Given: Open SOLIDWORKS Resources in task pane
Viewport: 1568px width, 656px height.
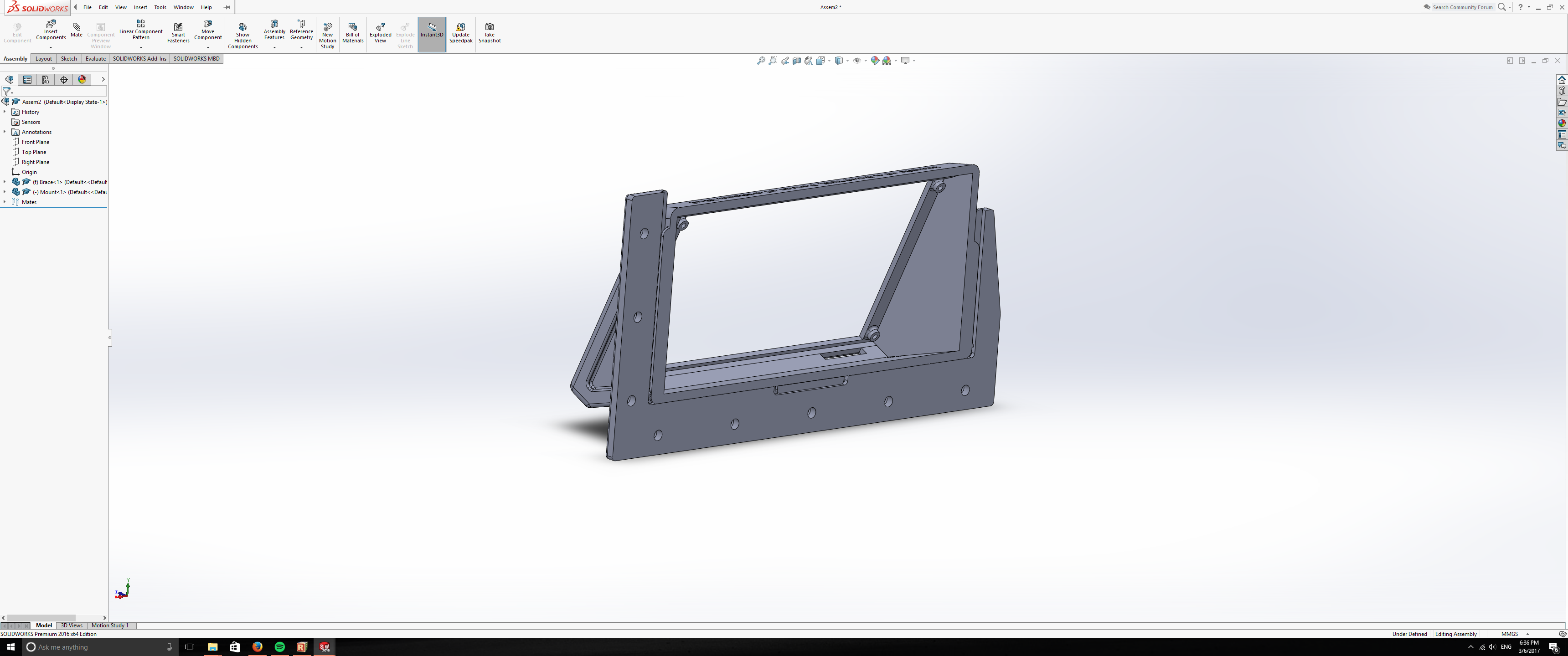Looking at the screenshot, I should pyautogui.click(x=1561, y=80).
